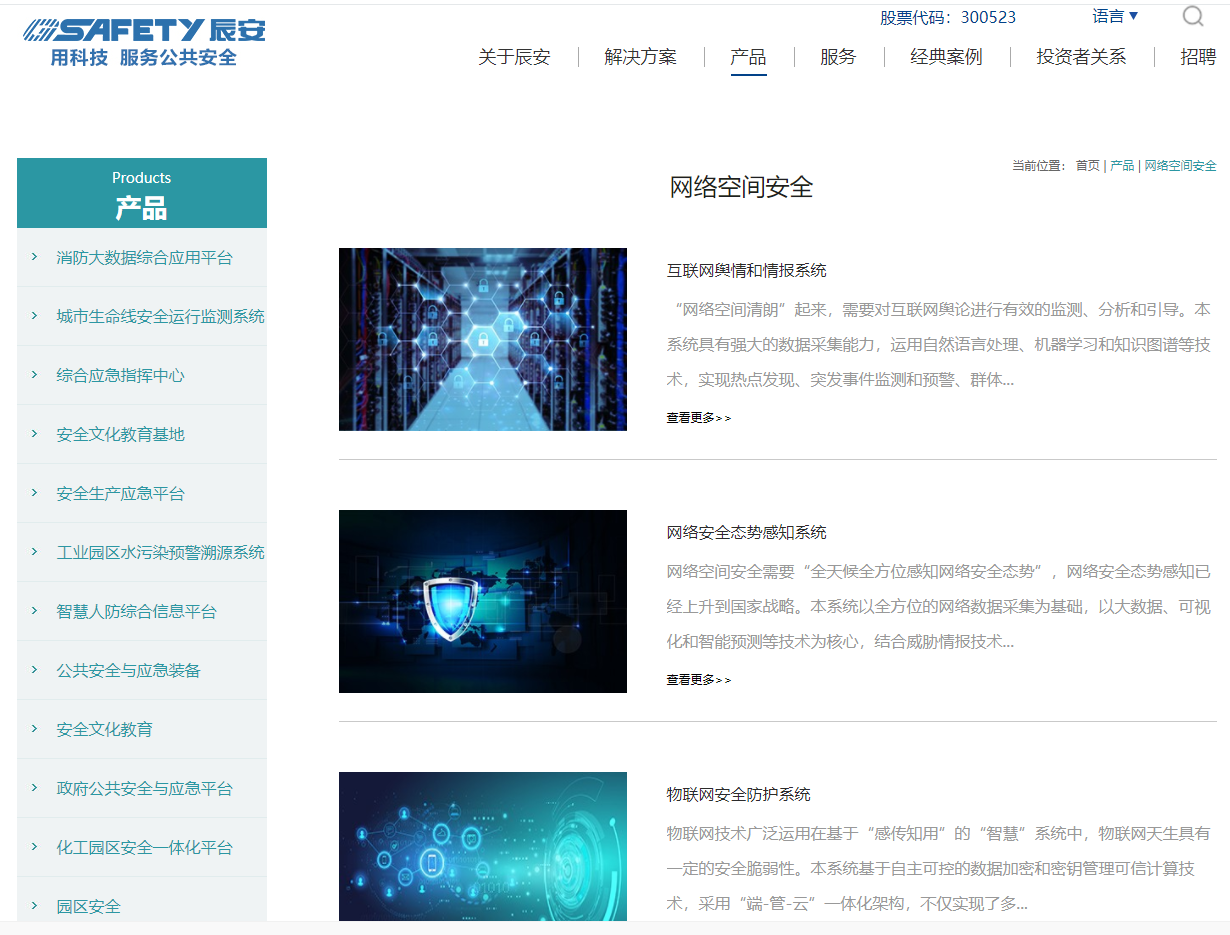The width and height of the screenshot is (1230, 935).
Task: Open 政府公共安全与应急平台 in sidebar
Action: point(144,789)
